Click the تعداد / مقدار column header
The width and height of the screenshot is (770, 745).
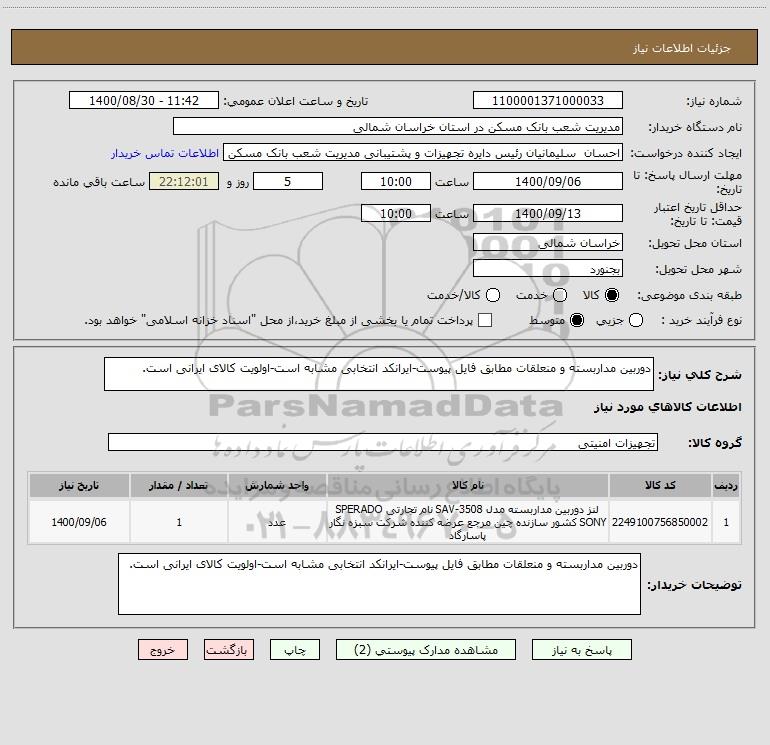[179, 486]
